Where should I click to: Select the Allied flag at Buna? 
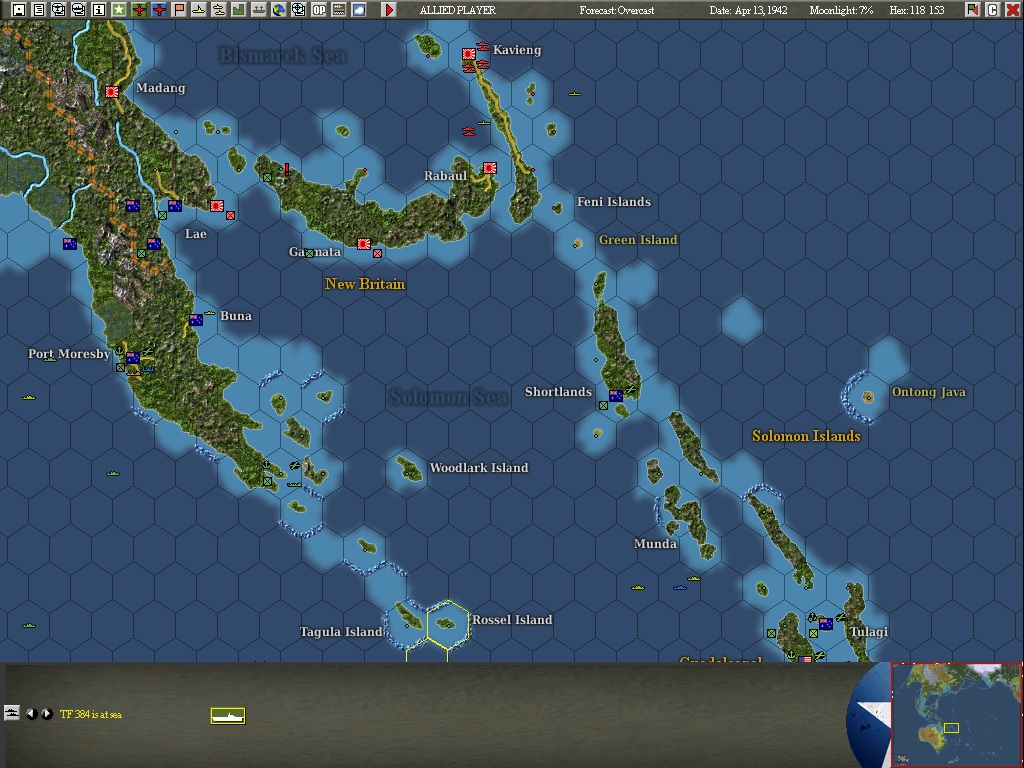[x=196, y=320]
